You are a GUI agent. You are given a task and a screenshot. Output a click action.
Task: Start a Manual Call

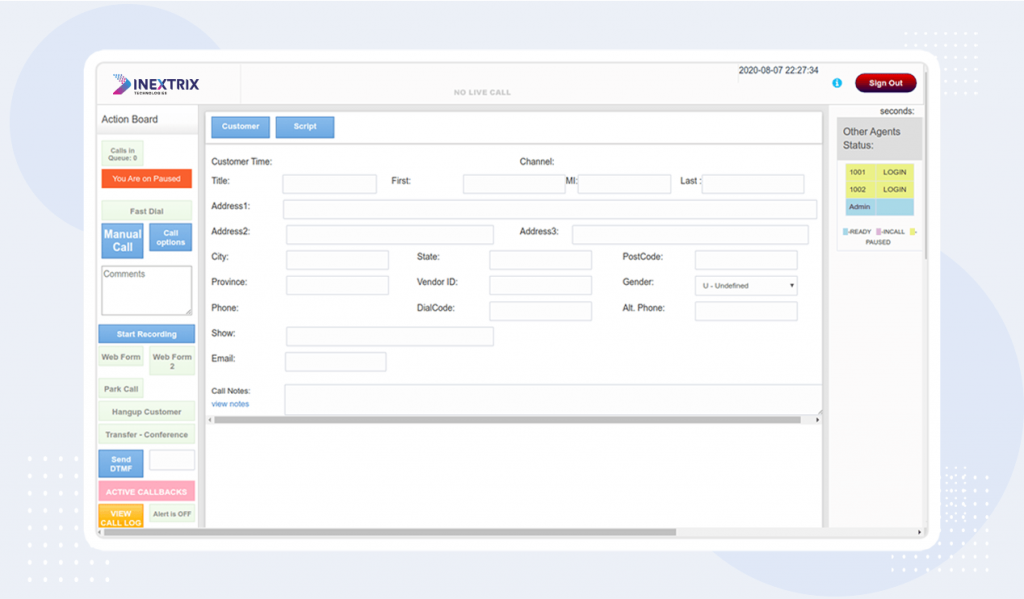coord(121,240)
